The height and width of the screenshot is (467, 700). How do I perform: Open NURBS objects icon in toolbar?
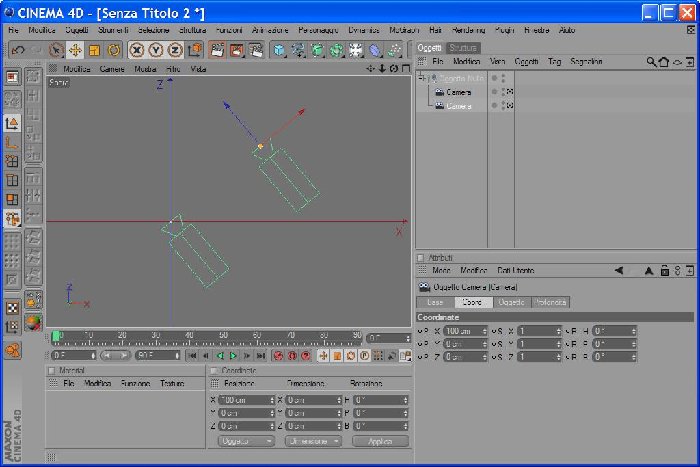(317, 50)
